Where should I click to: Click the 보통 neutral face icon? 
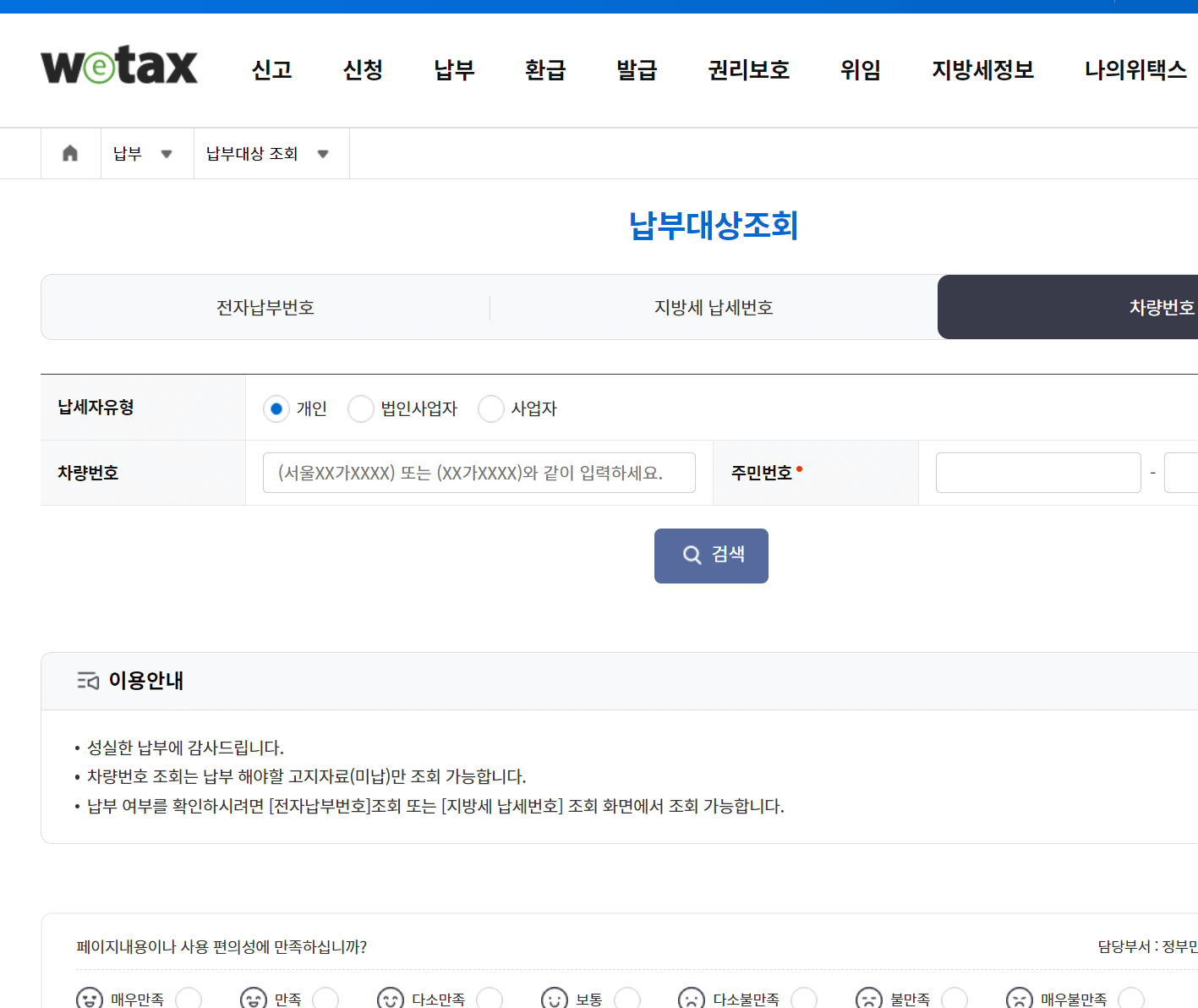pyautogui.click(x=555, y=998)
